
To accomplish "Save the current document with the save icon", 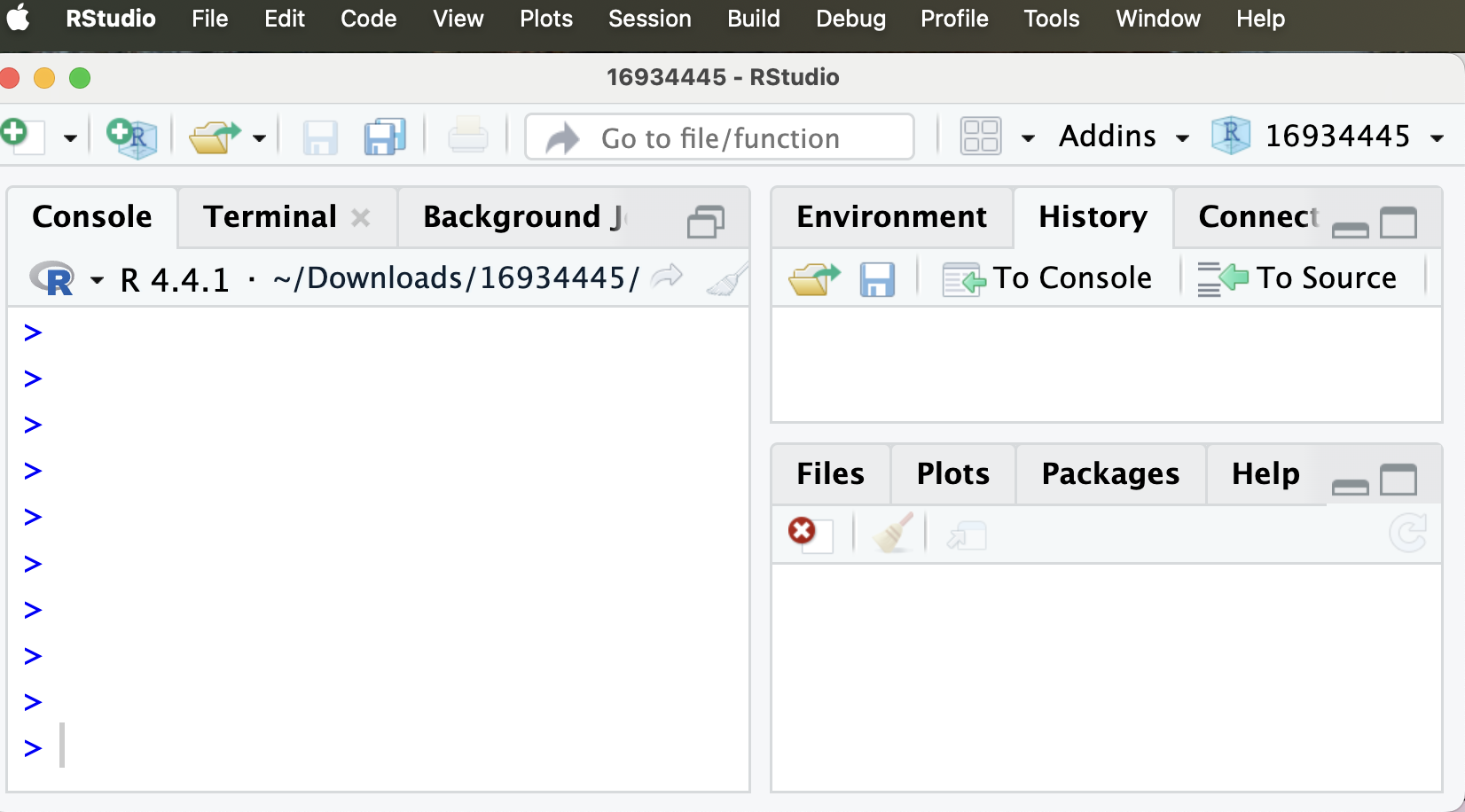I will point(319,137).
